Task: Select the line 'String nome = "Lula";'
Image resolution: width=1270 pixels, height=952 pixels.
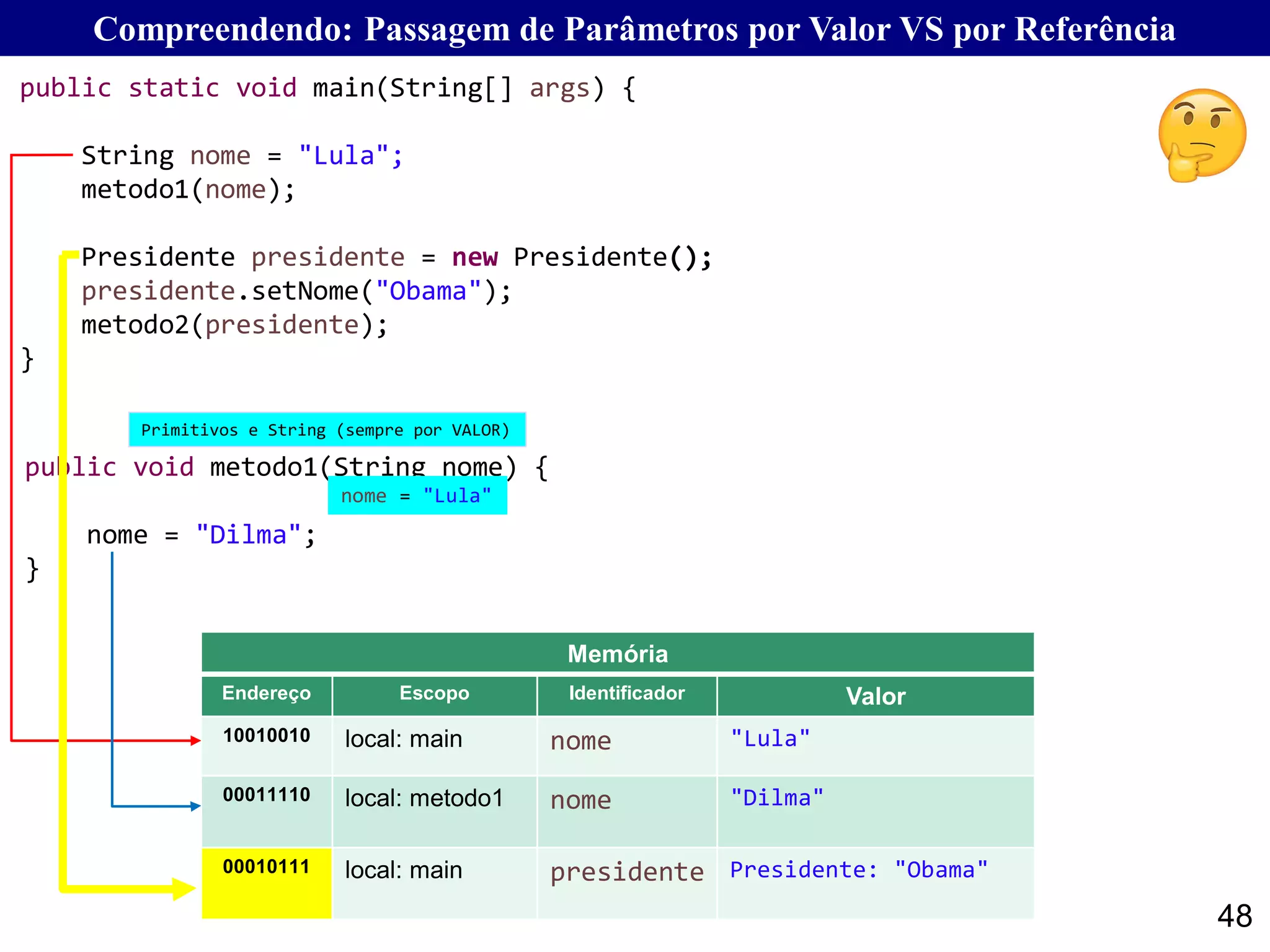Action: click(242, 155)
